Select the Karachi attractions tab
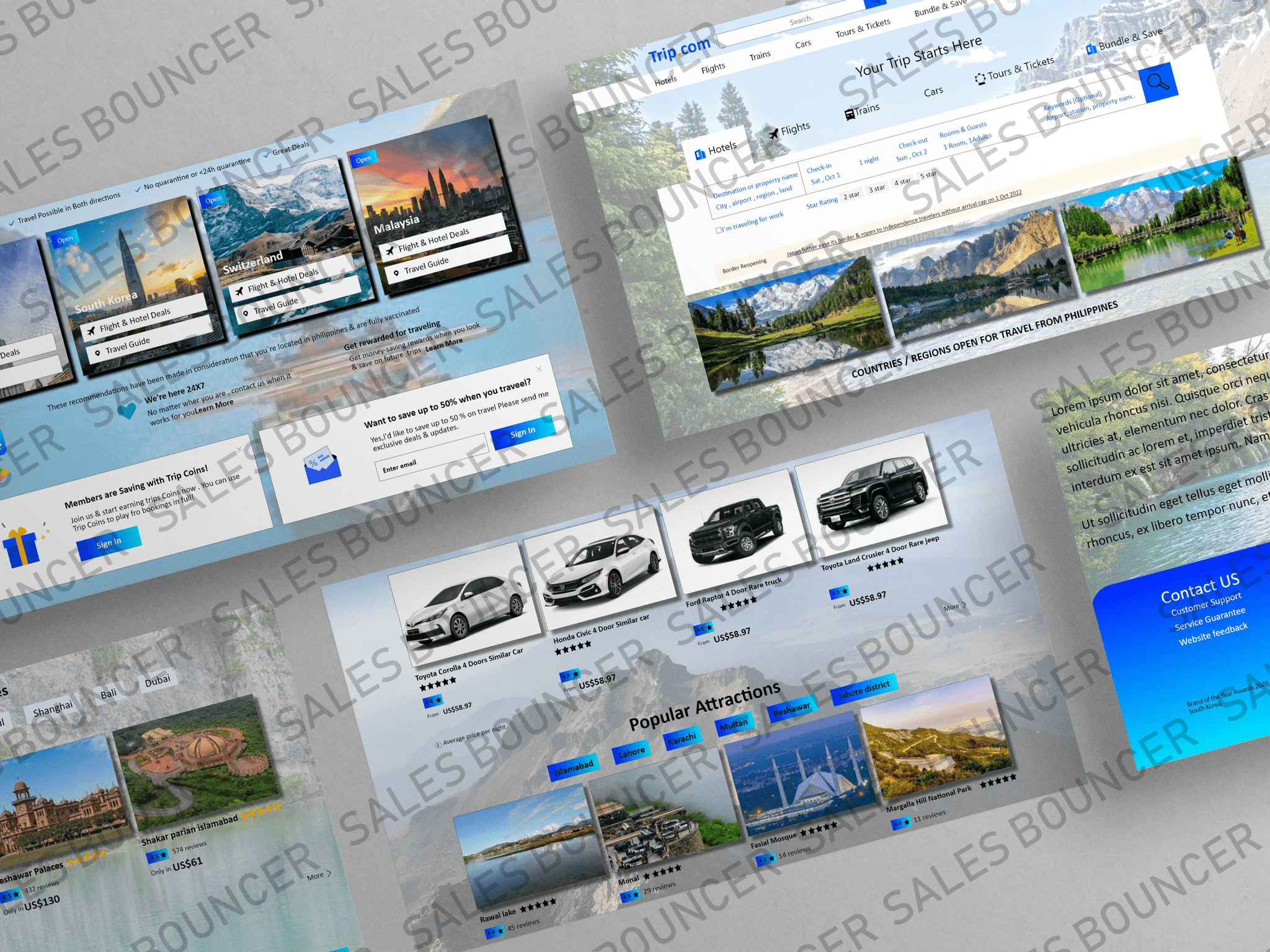1270x952 pixels. (682, 739)
